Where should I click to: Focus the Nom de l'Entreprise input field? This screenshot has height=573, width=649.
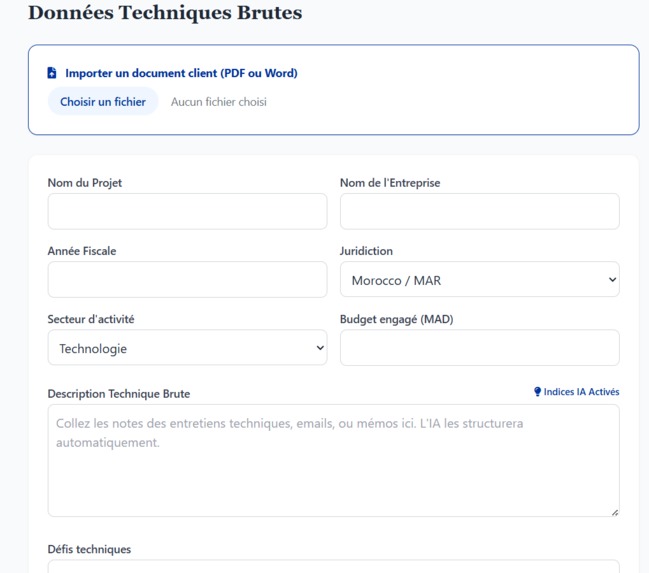pyautogui.click(x=480, y=211)
